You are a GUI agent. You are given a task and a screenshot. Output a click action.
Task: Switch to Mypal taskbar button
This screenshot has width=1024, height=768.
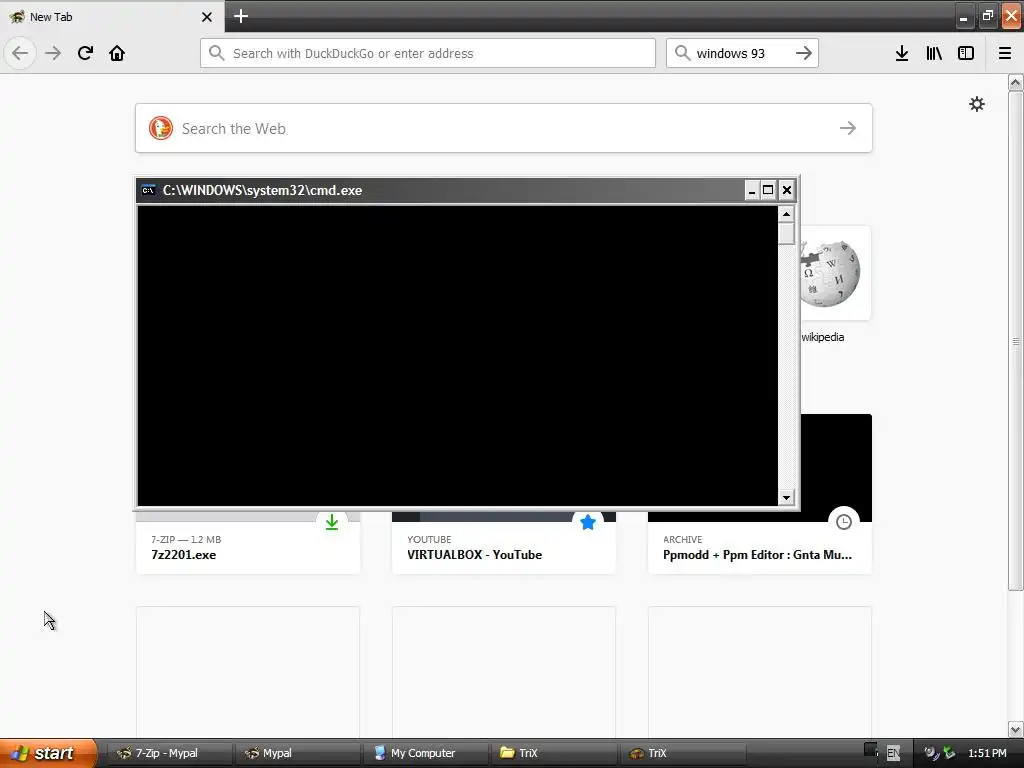pos(296,753)
